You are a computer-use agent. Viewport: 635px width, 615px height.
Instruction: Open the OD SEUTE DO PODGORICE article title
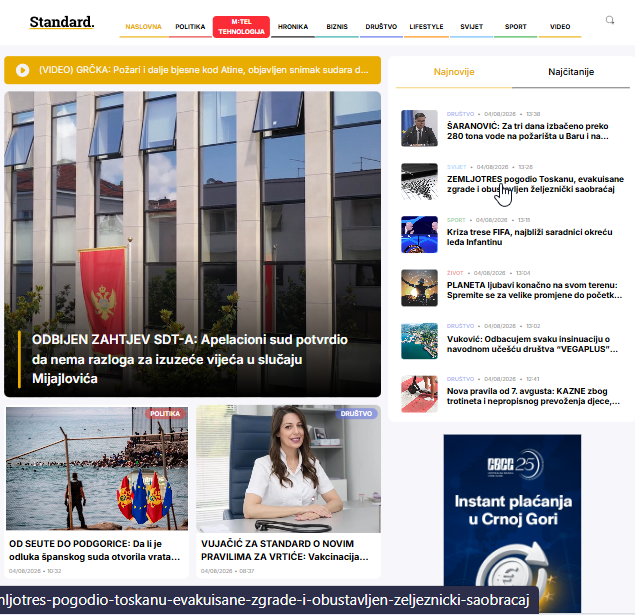coord(94,550)
